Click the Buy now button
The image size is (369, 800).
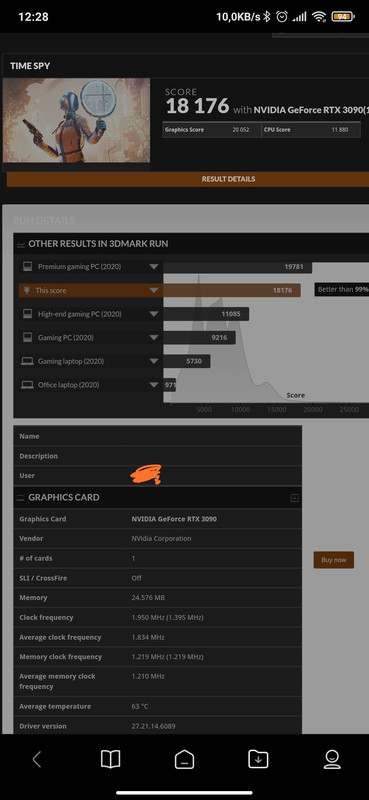click(333, 560)
